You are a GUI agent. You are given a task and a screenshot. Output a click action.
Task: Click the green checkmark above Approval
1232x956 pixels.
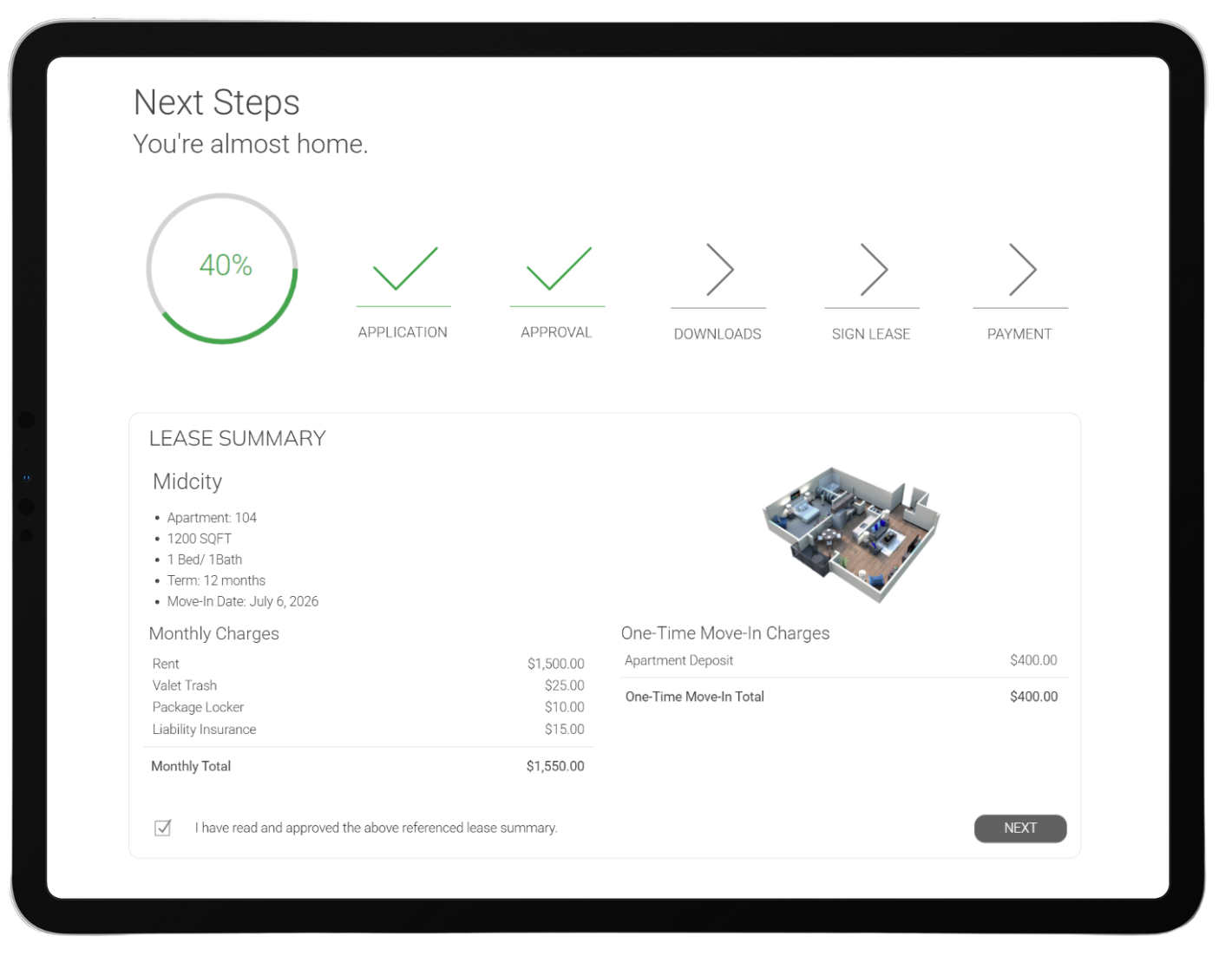tap(558, 269)
